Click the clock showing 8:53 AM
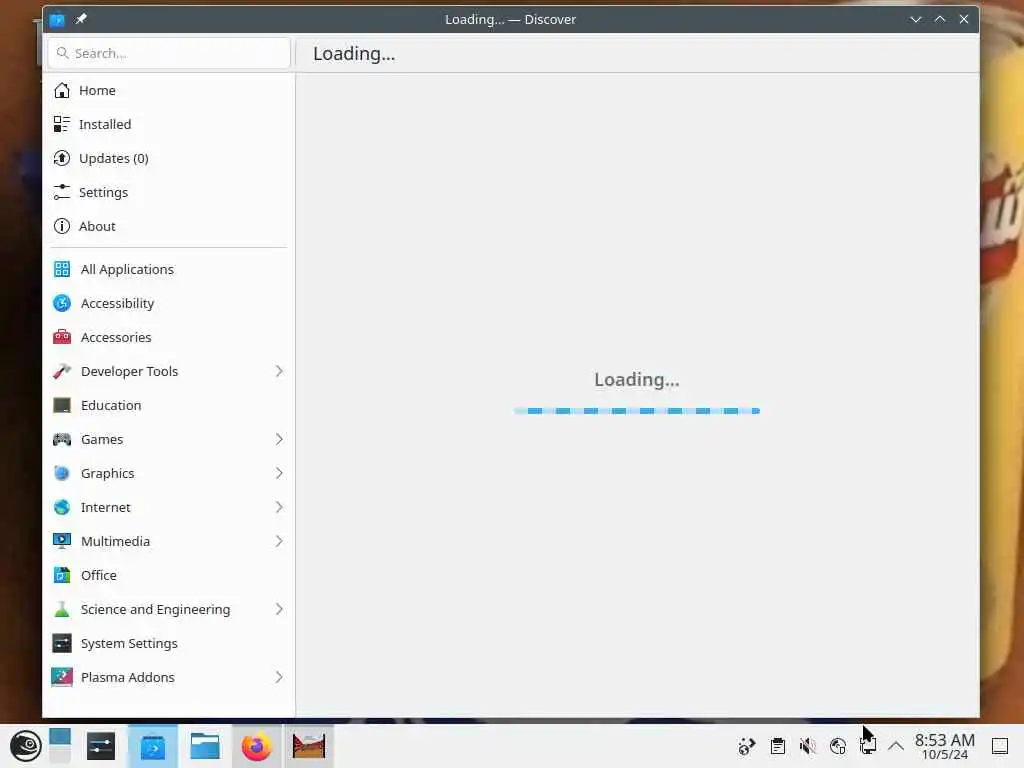The image size is (1024, 768). [x=944, y=746]
